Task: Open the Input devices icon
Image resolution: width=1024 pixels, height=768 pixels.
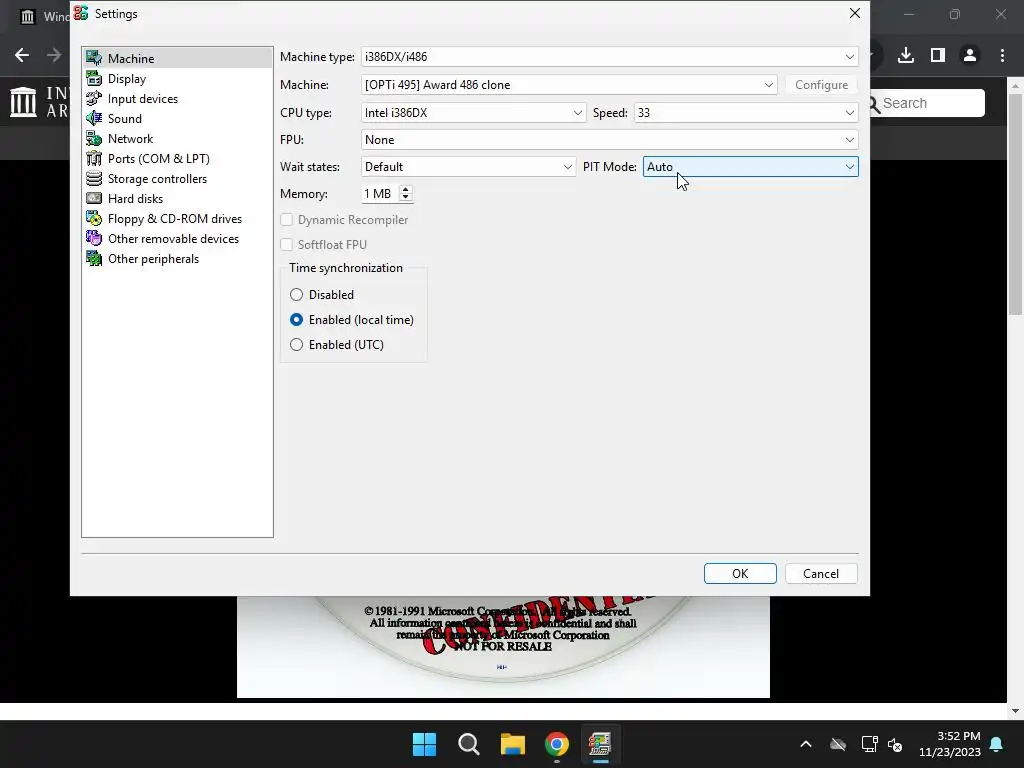Action: pyautogui.click(x=94, y=99)
